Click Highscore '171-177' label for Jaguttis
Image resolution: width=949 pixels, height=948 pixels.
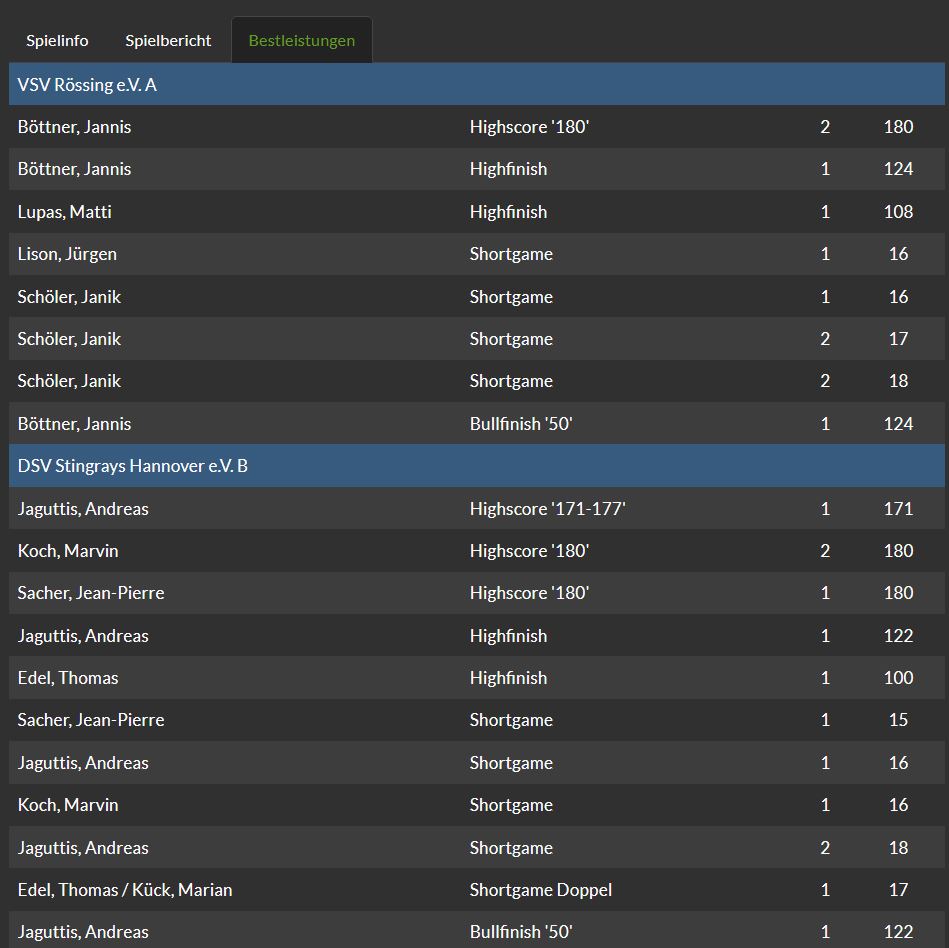tap(547, 509)
